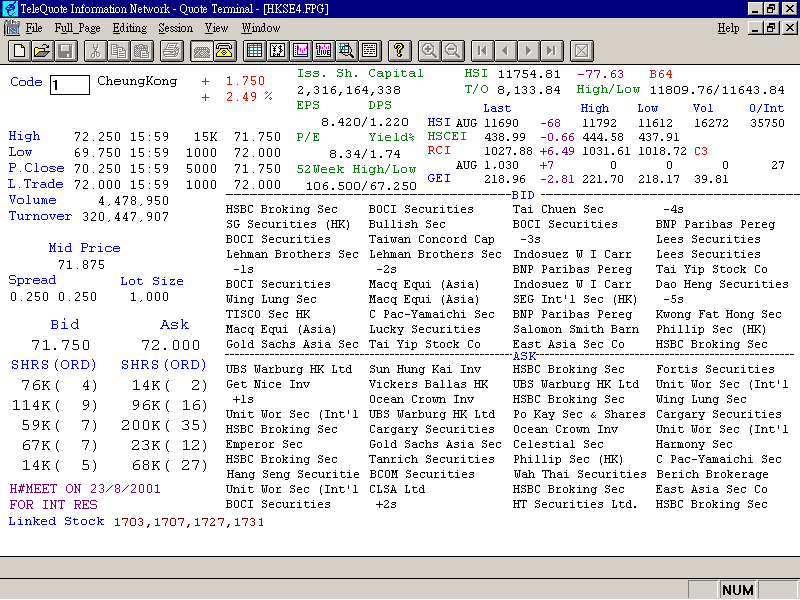Click Fortis Securities ask broker
800x600 pixels.
click(x=715, y=369)
